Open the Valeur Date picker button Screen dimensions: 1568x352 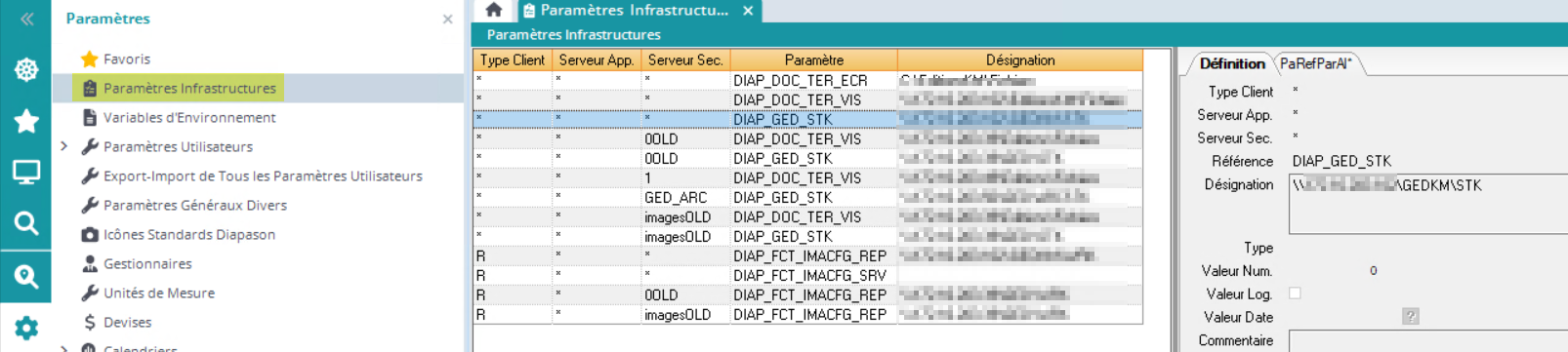click(1411, 316)
